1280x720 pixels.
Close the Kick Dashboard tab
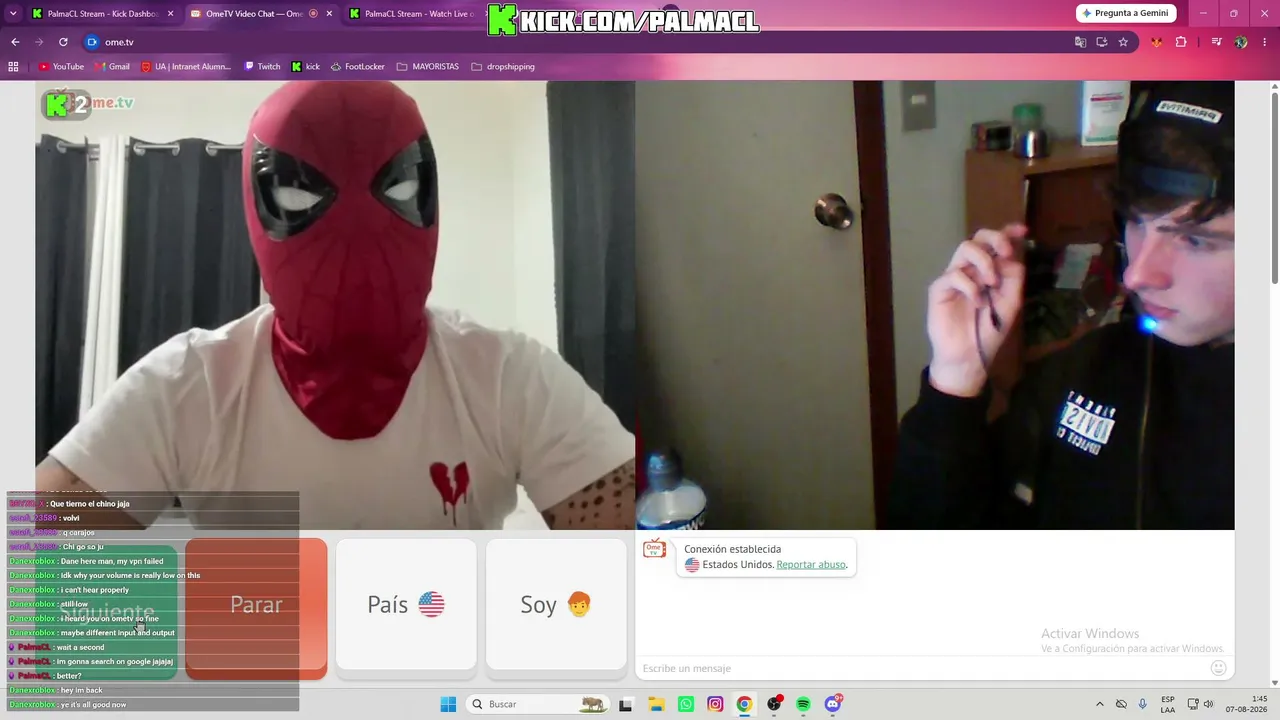click(x=170, y=14)
